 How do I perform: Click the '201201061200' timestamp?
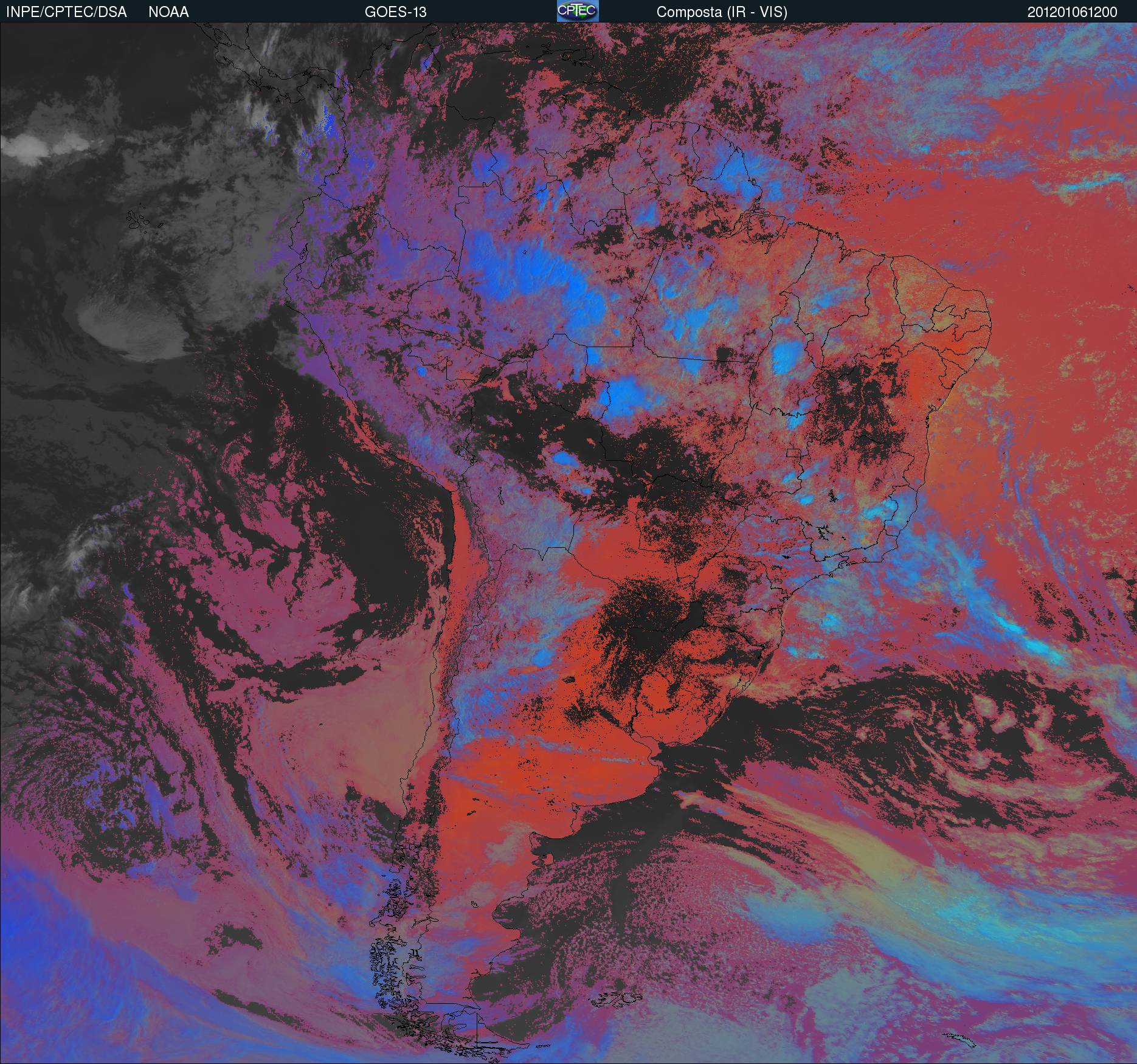click(1072, 12)
